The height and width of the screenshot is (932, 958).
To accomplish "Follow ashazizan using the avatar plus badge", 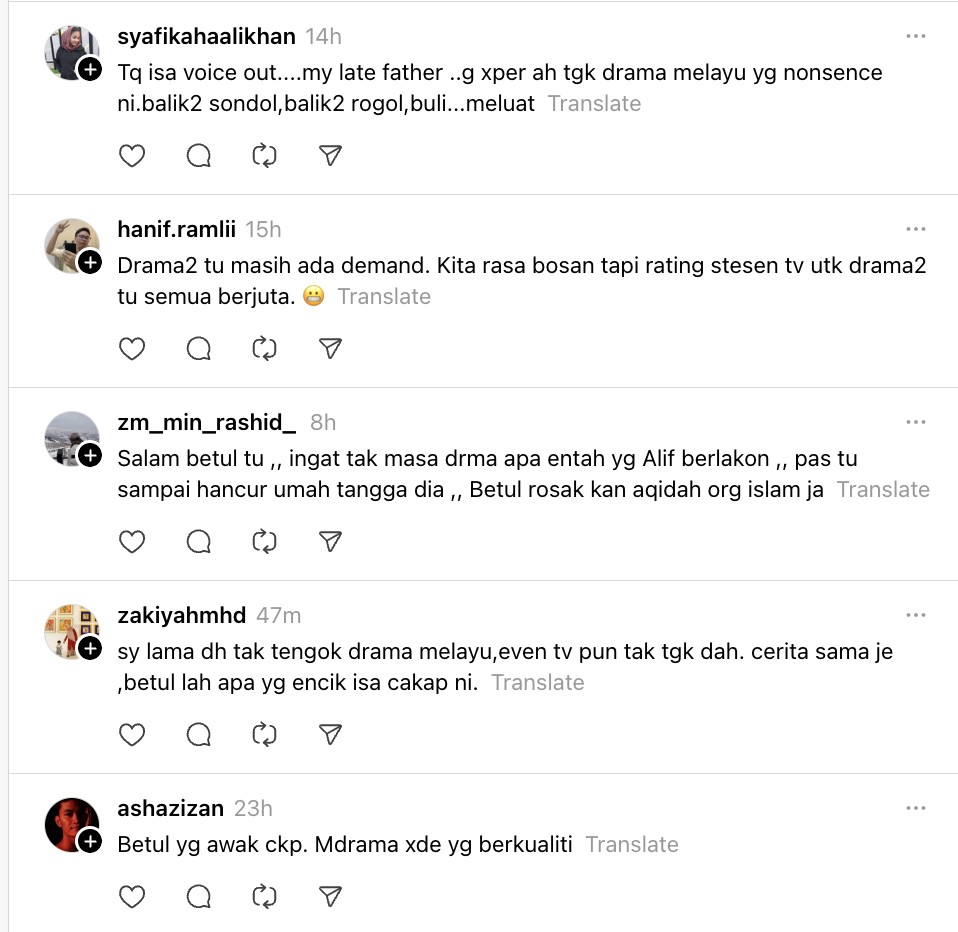I will [x=90, y=842].
